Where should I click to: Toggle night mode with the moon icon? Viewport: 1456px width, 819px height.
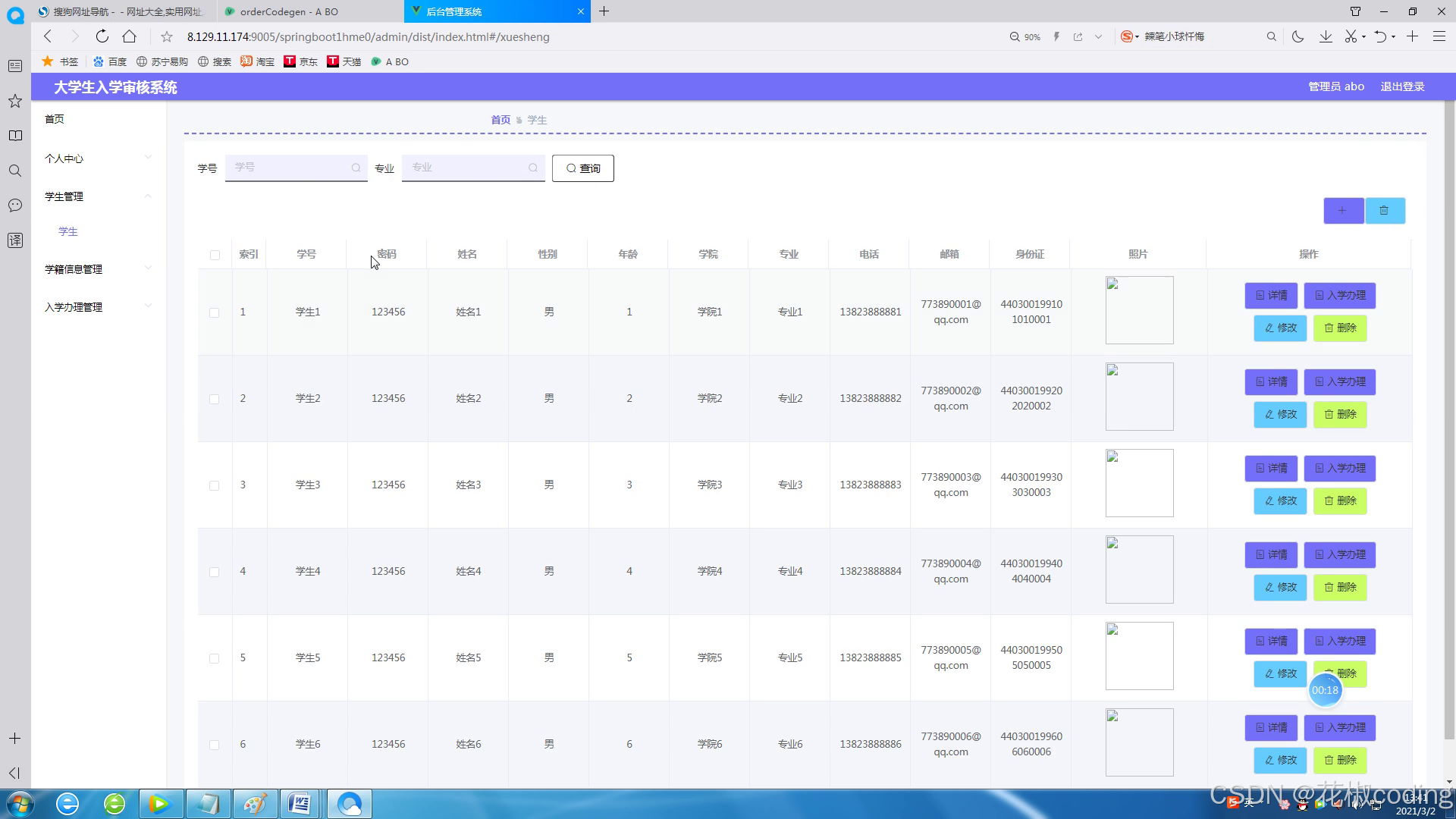click(x=1298, y=36)
